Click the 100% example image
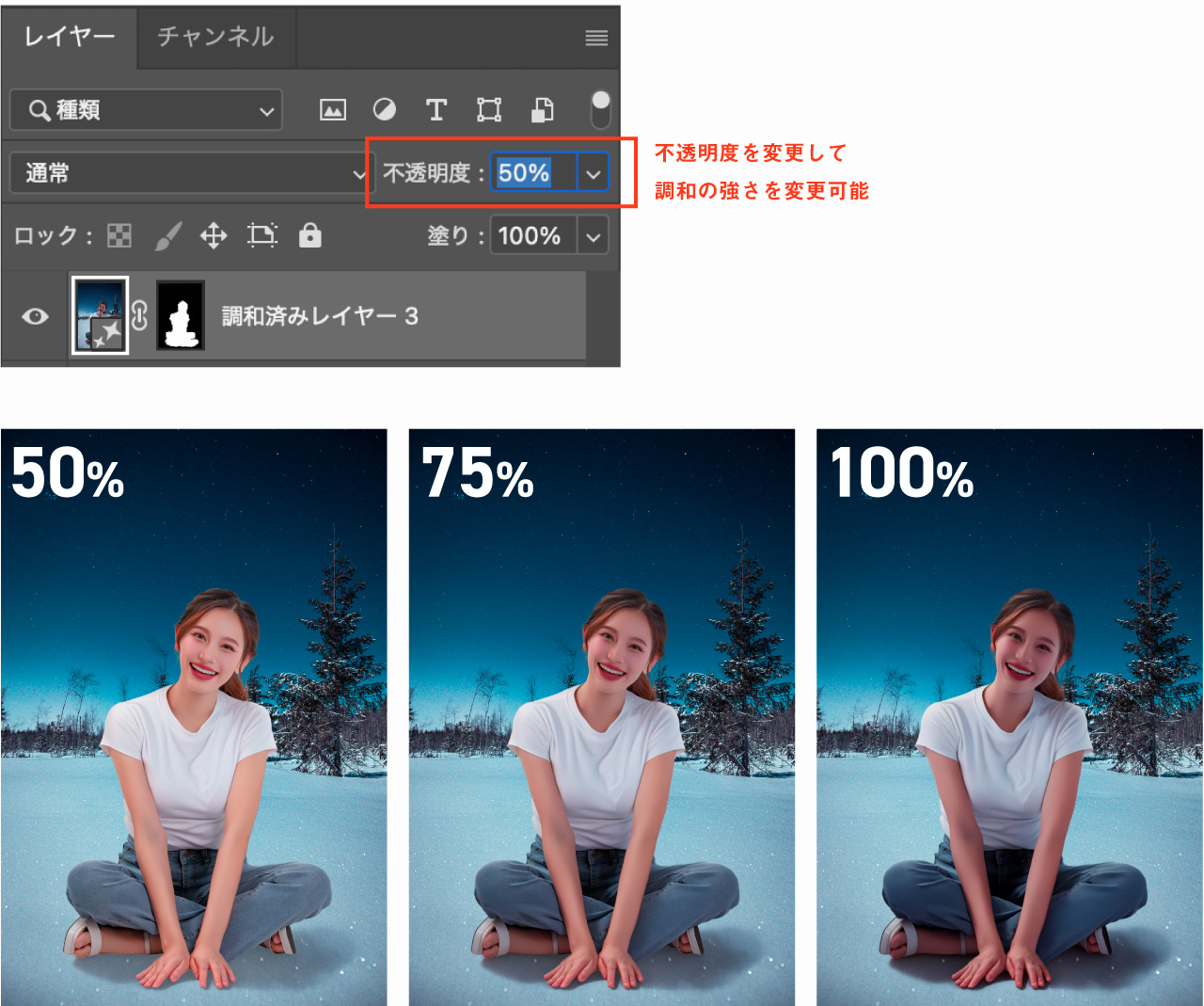 tap(1009, 717)
